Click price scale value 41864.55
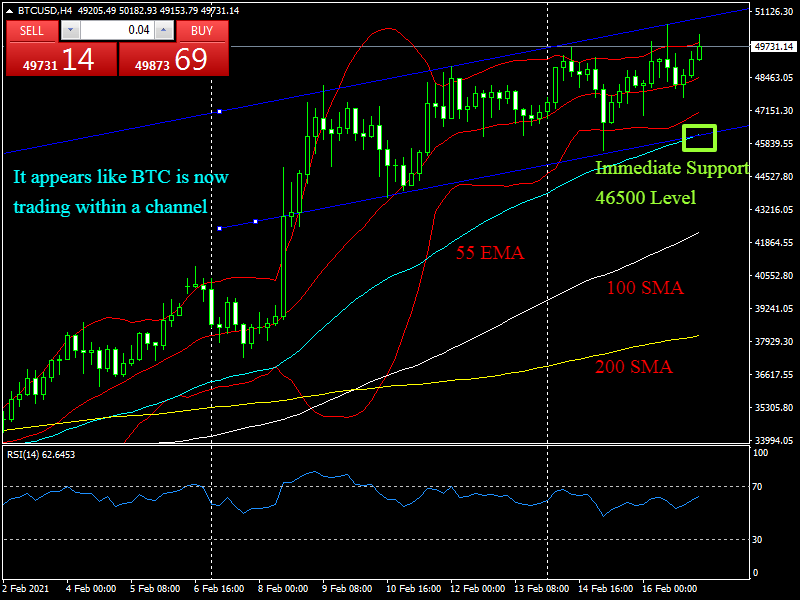Image resolution: width=800 pixels, height=600 pixels. 774,242
